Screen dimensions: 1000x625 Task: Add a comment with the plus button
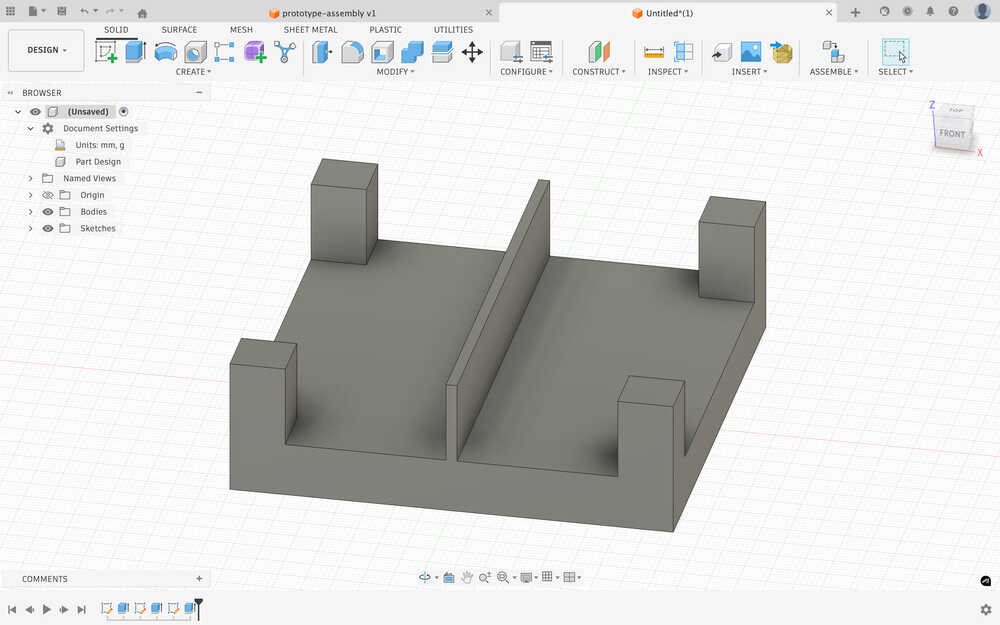click(199, 579)
